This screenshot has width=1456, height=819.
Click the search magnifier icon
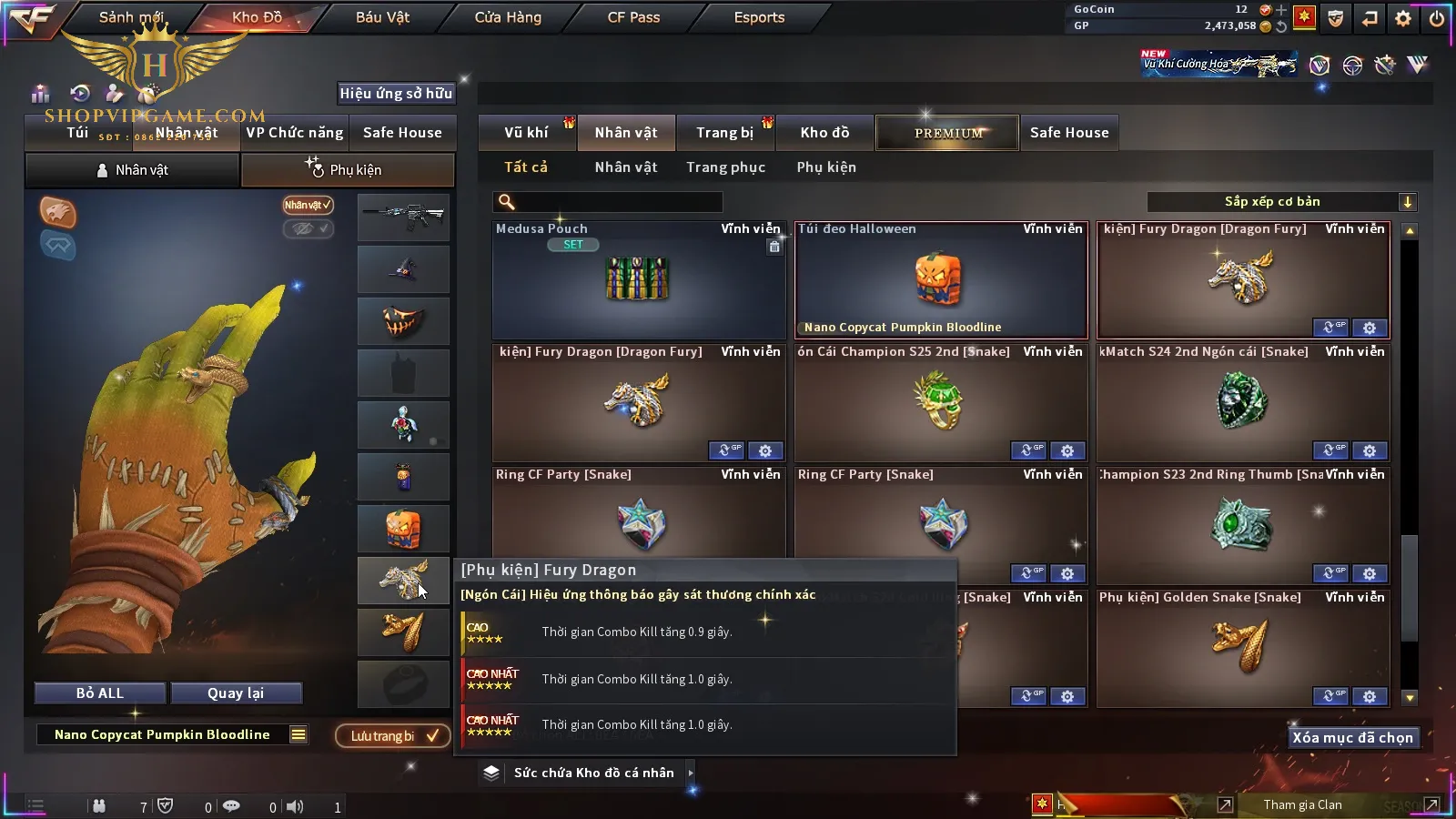pos(507,202)
